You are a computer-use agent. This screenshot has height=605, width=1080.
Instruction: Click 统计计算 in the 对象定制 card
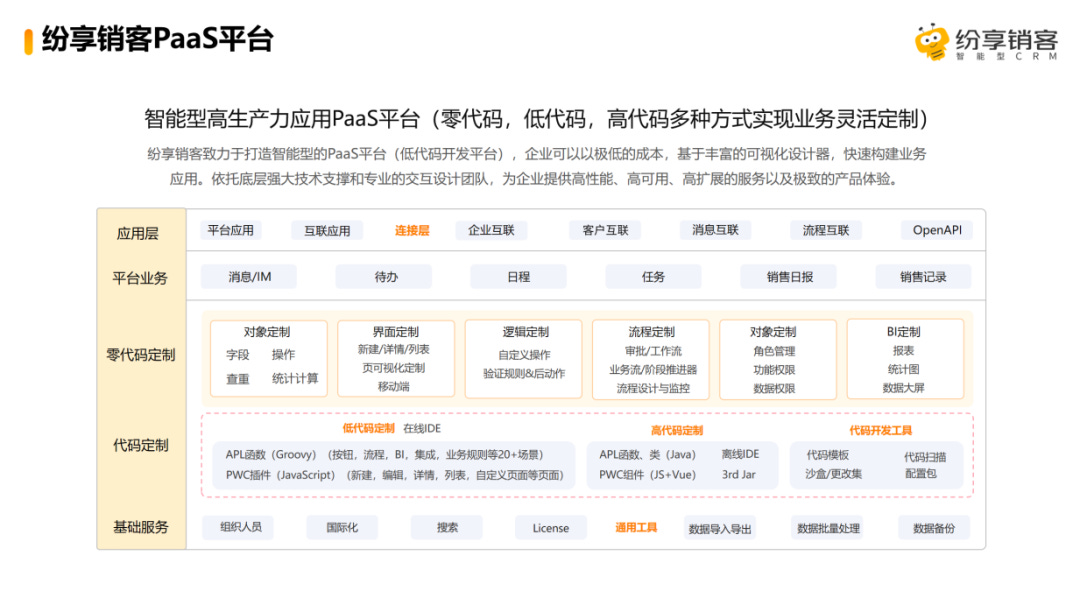point(295,378)
